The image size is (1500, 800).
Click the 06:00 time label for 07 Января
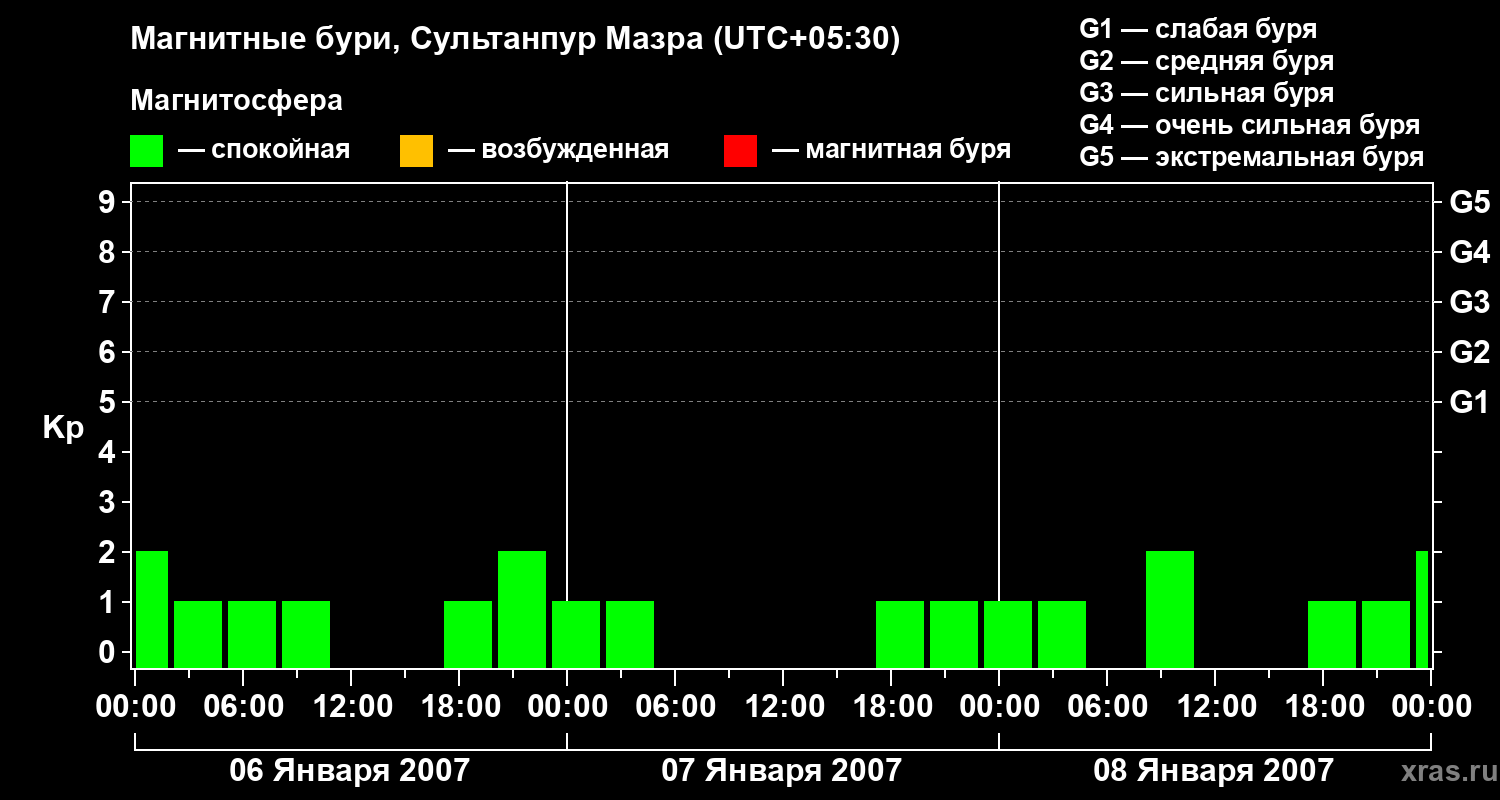coord(675,707)
